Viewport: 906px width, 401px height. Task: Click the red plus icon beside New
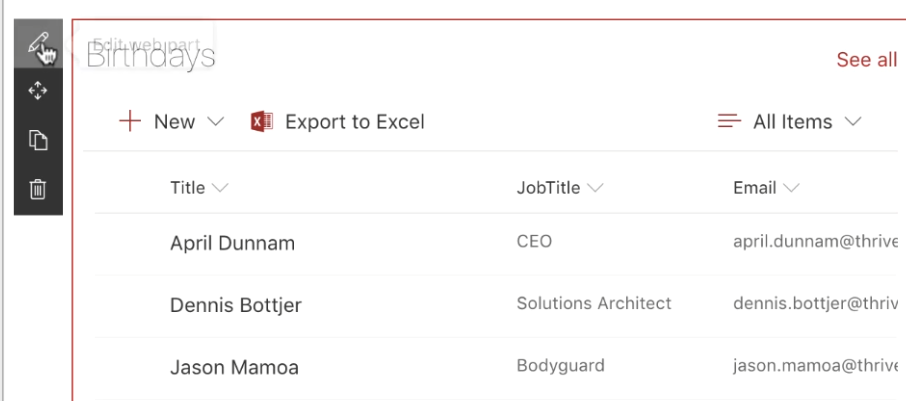(130, 121)
